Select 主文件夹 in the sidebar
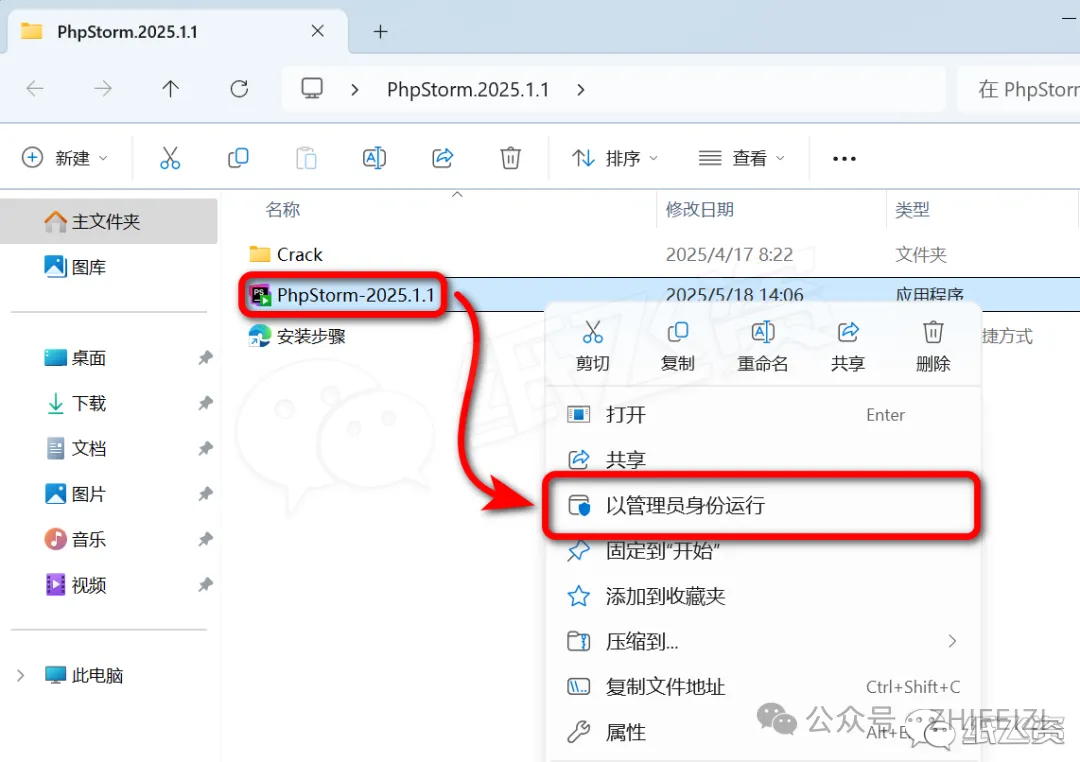The height and width of the screenshot is (762, 1080). [109, 221]
